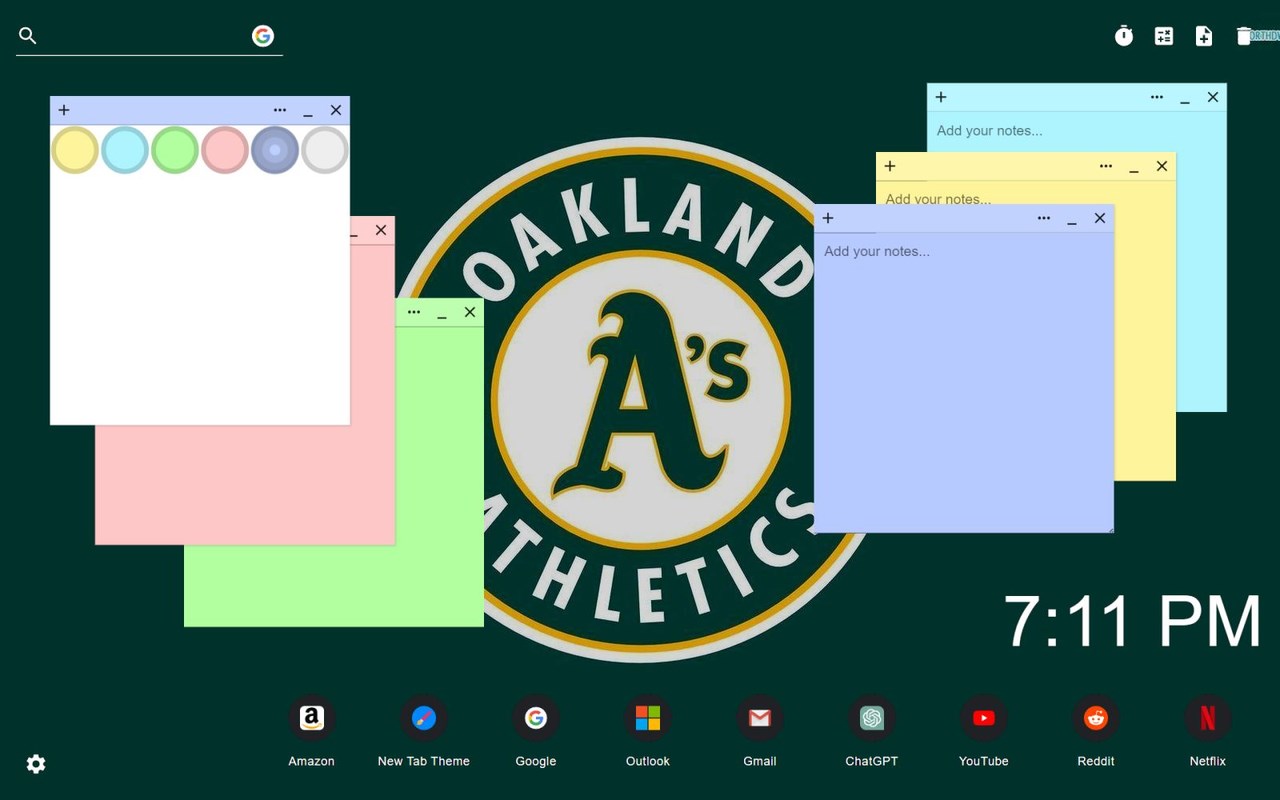
Task: Click the 7:11 PM clock display
Action: click(x=1132, y=621)
